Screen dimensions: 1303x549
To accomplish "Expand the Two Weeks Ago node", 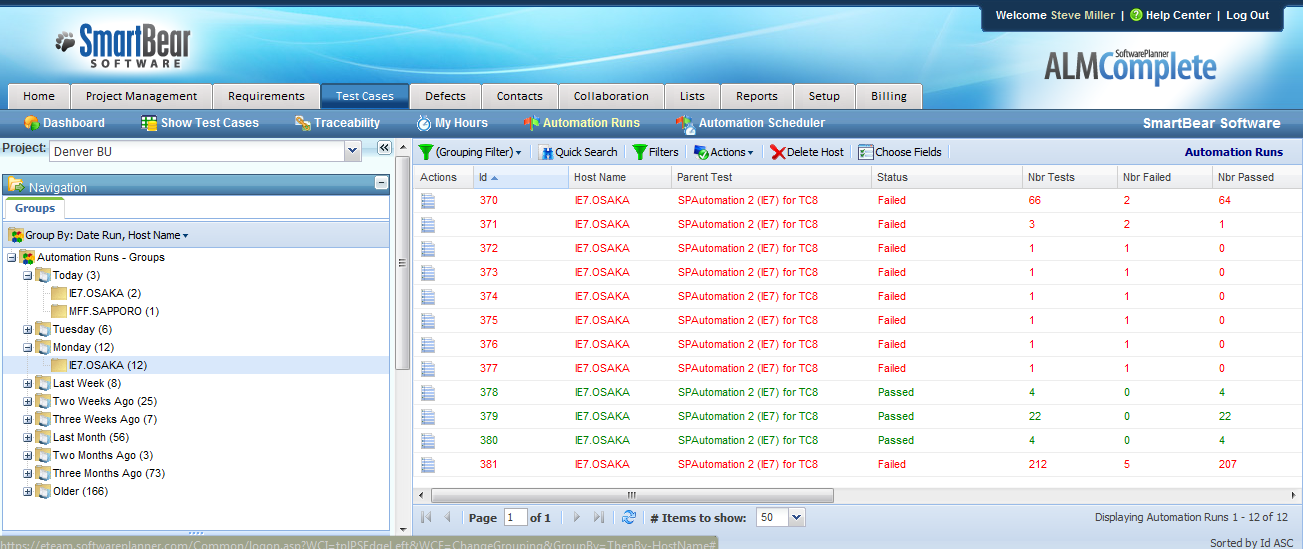I will point(28,401).
